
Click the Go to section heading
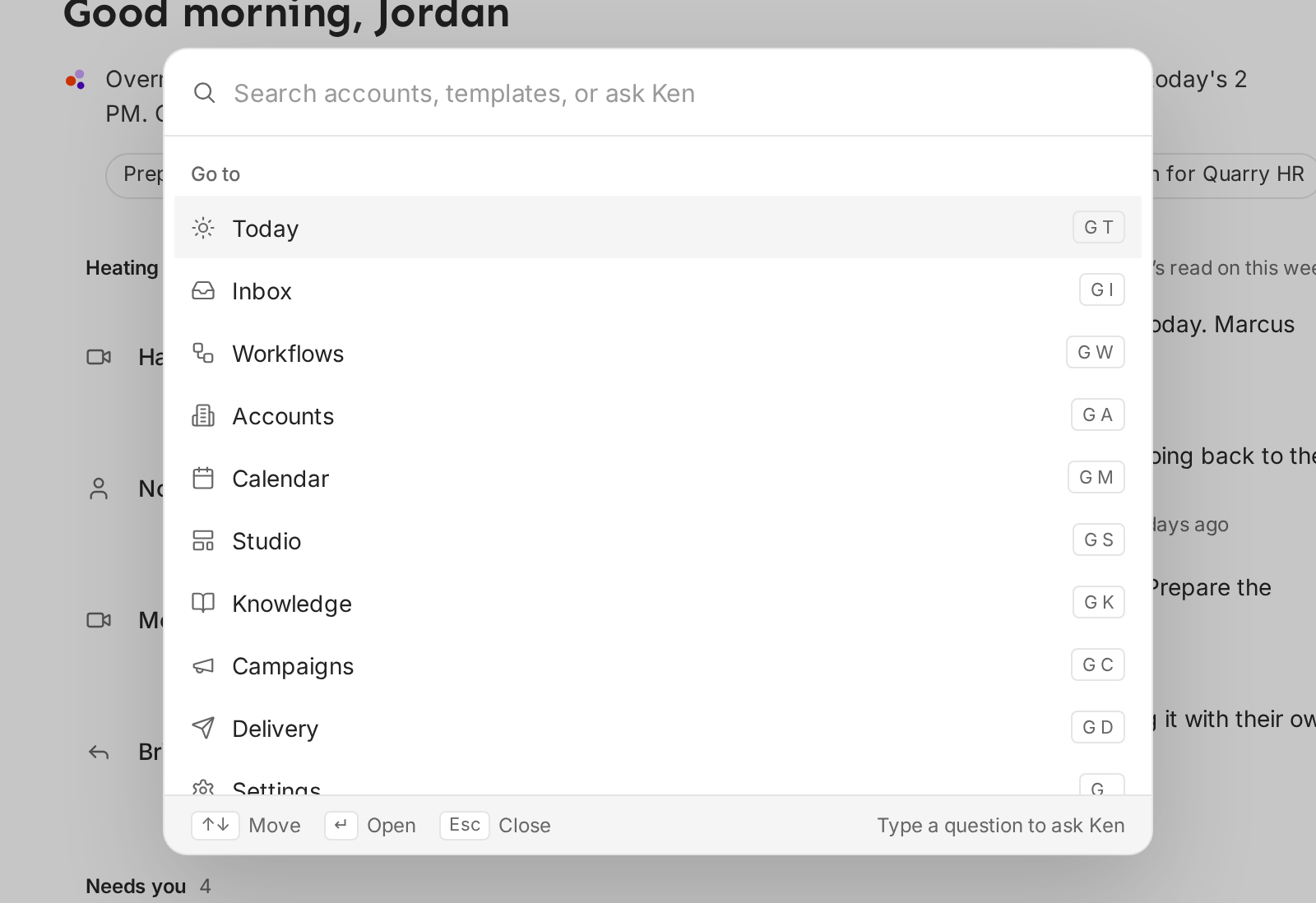tap(215, 174)
